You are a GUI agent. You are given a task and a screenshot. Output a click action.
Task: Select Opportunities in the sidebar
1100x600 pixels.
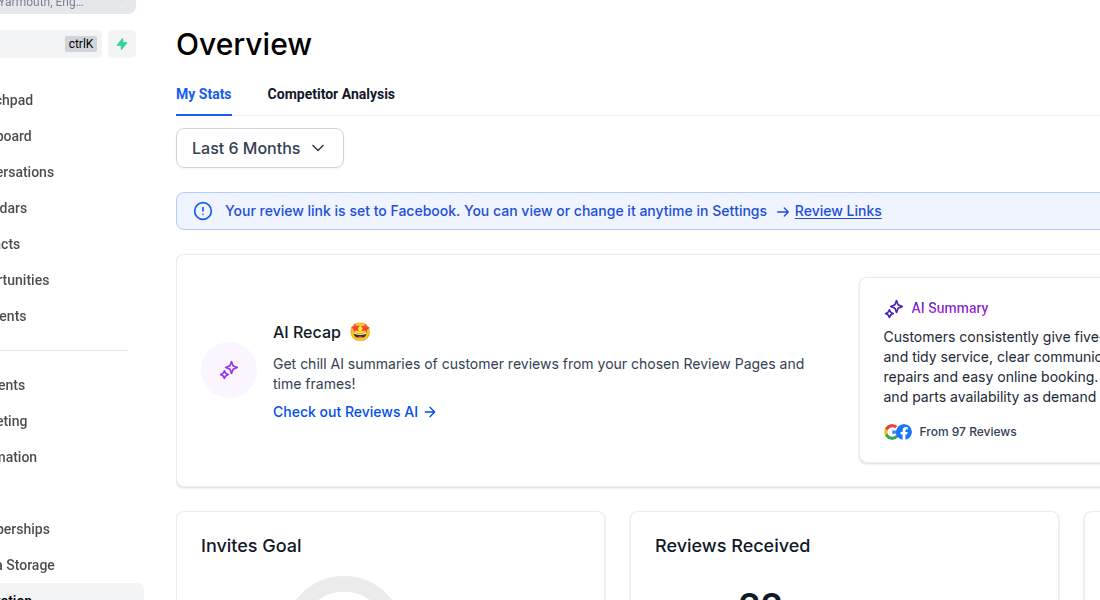point(24,280)
